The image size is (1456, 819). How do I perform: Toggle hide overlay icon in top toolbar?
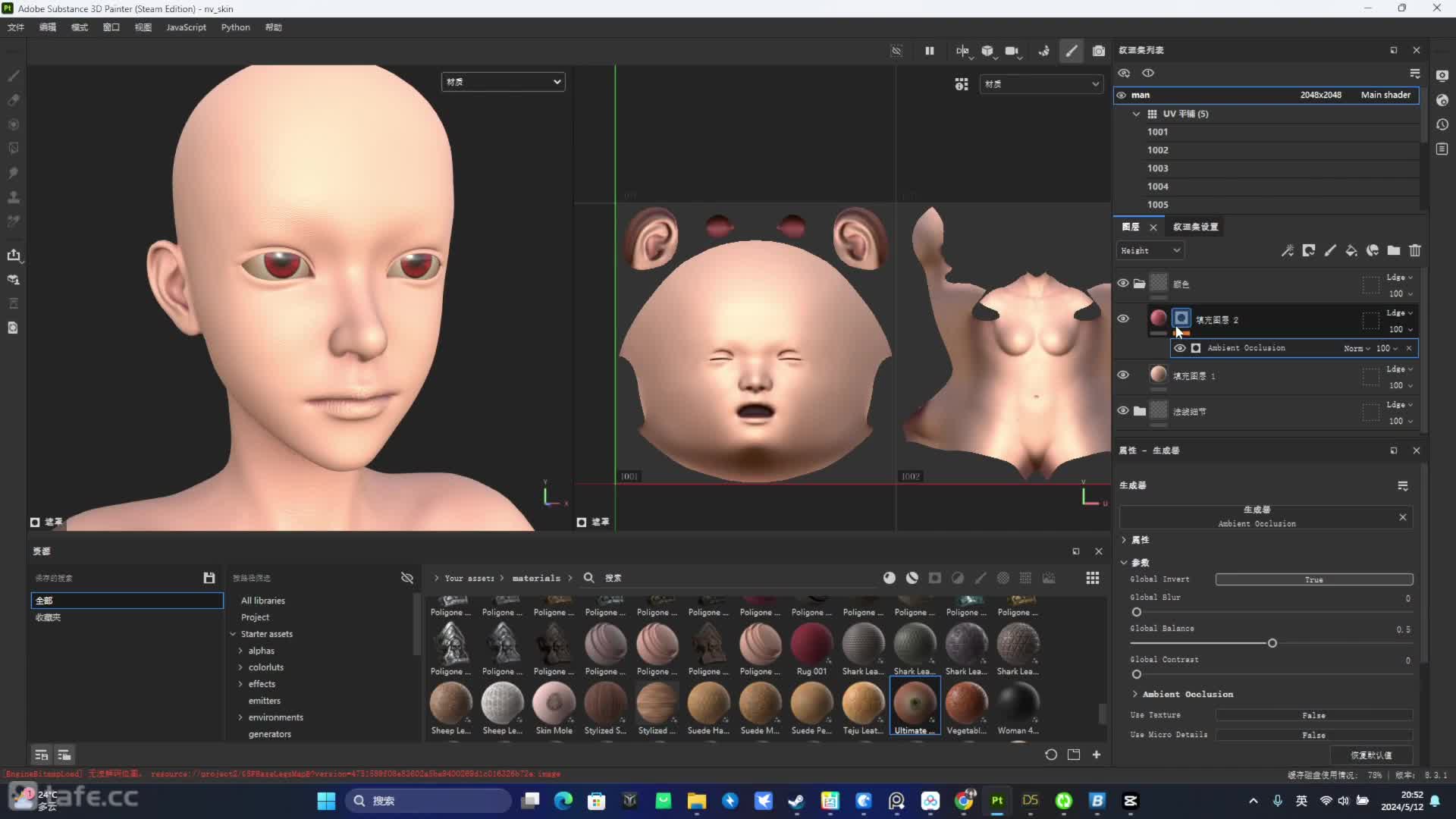[x=896, y=51]
